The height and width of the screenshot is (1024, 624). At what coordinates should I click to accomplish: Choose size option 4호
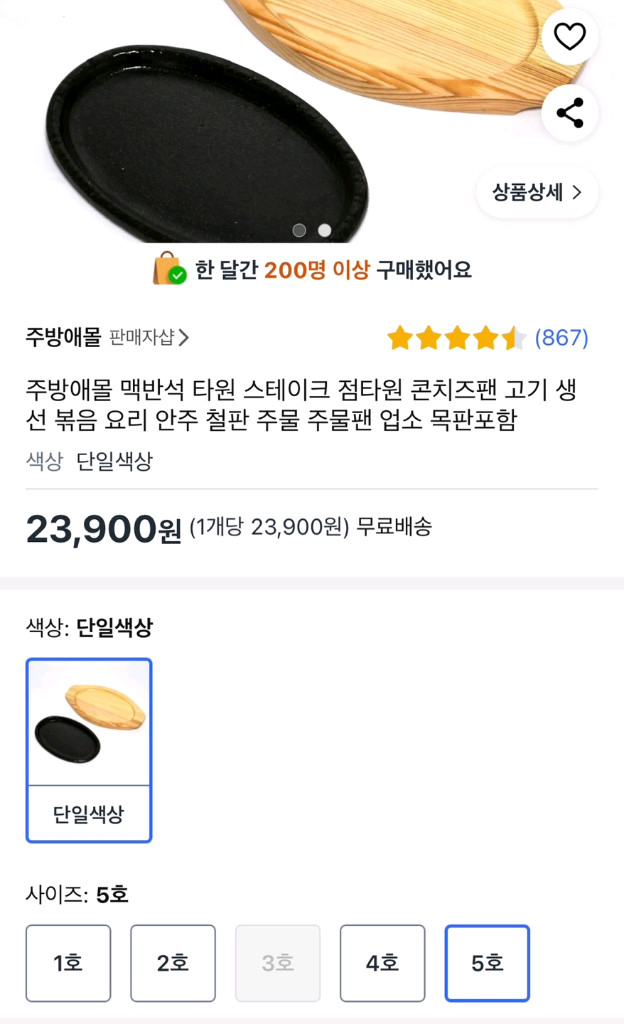click(382, 962)
